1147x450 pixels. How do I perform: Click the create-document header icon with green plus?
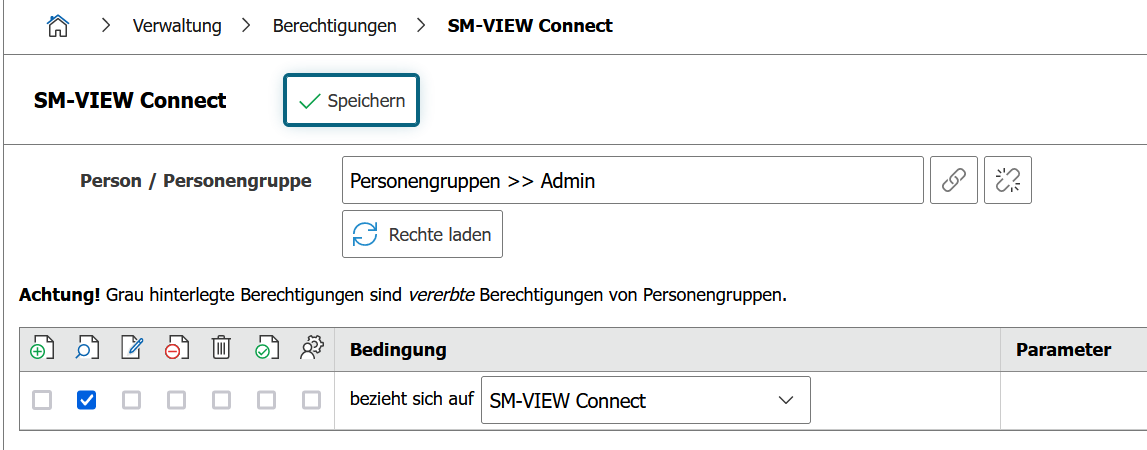click(42, 349)
